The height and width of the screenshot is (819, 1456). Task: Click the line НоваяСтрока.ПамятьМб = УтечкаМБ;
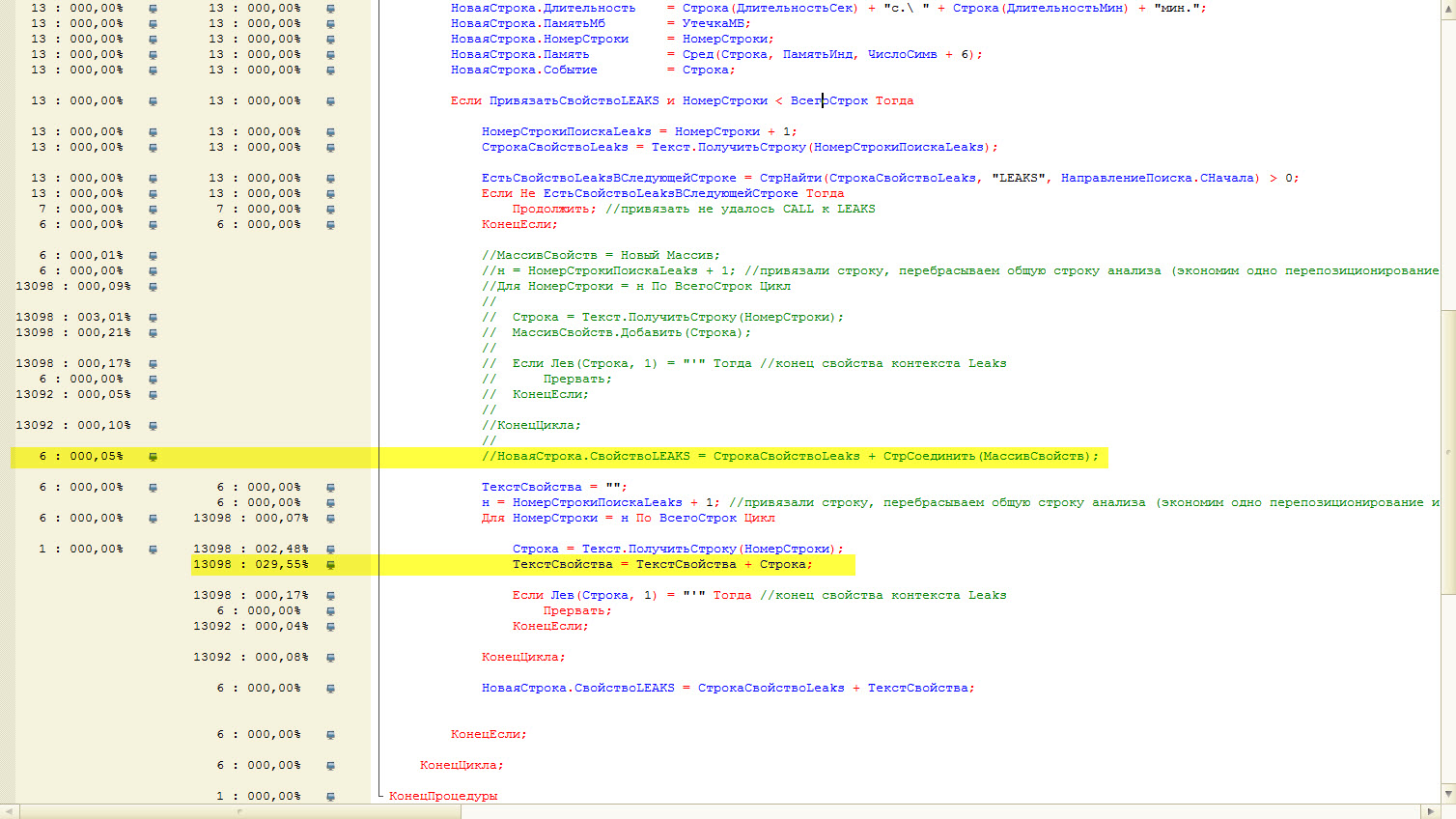coord(601,24)
